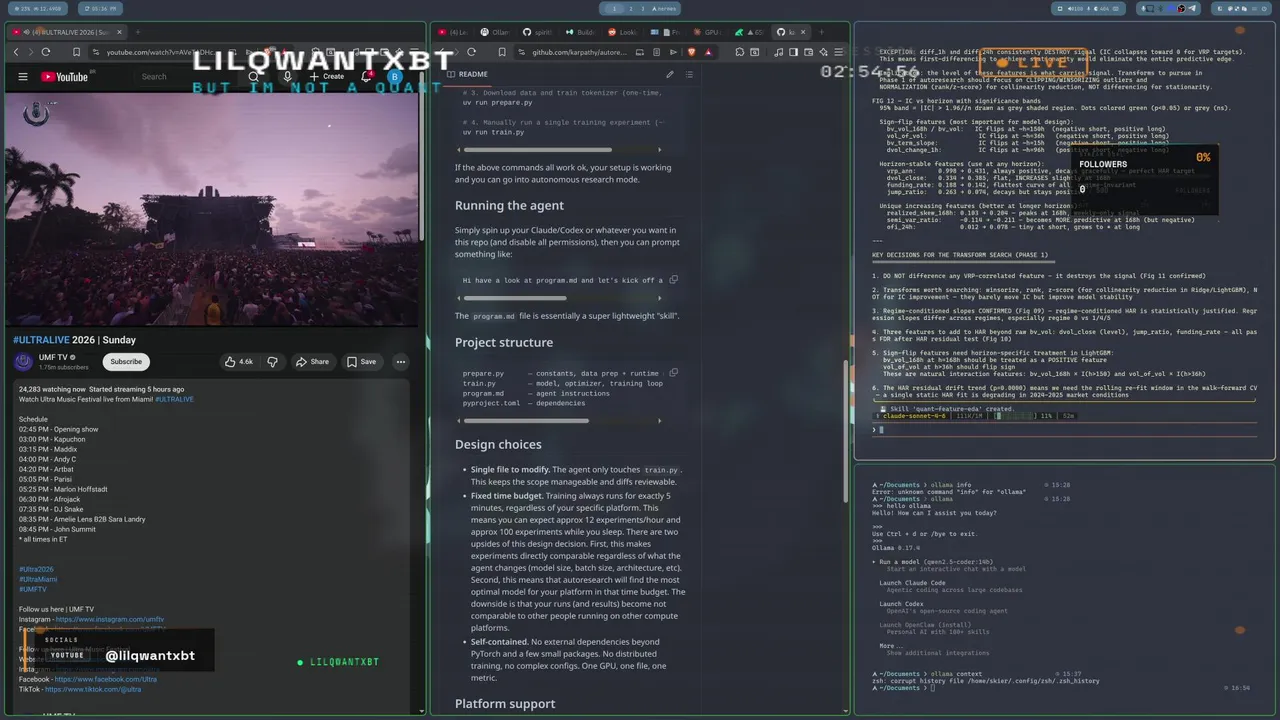The height and width of the screenshot is (720, 1280).
Task: Switch to the GPU browser tab
Action: coord(708,32)
